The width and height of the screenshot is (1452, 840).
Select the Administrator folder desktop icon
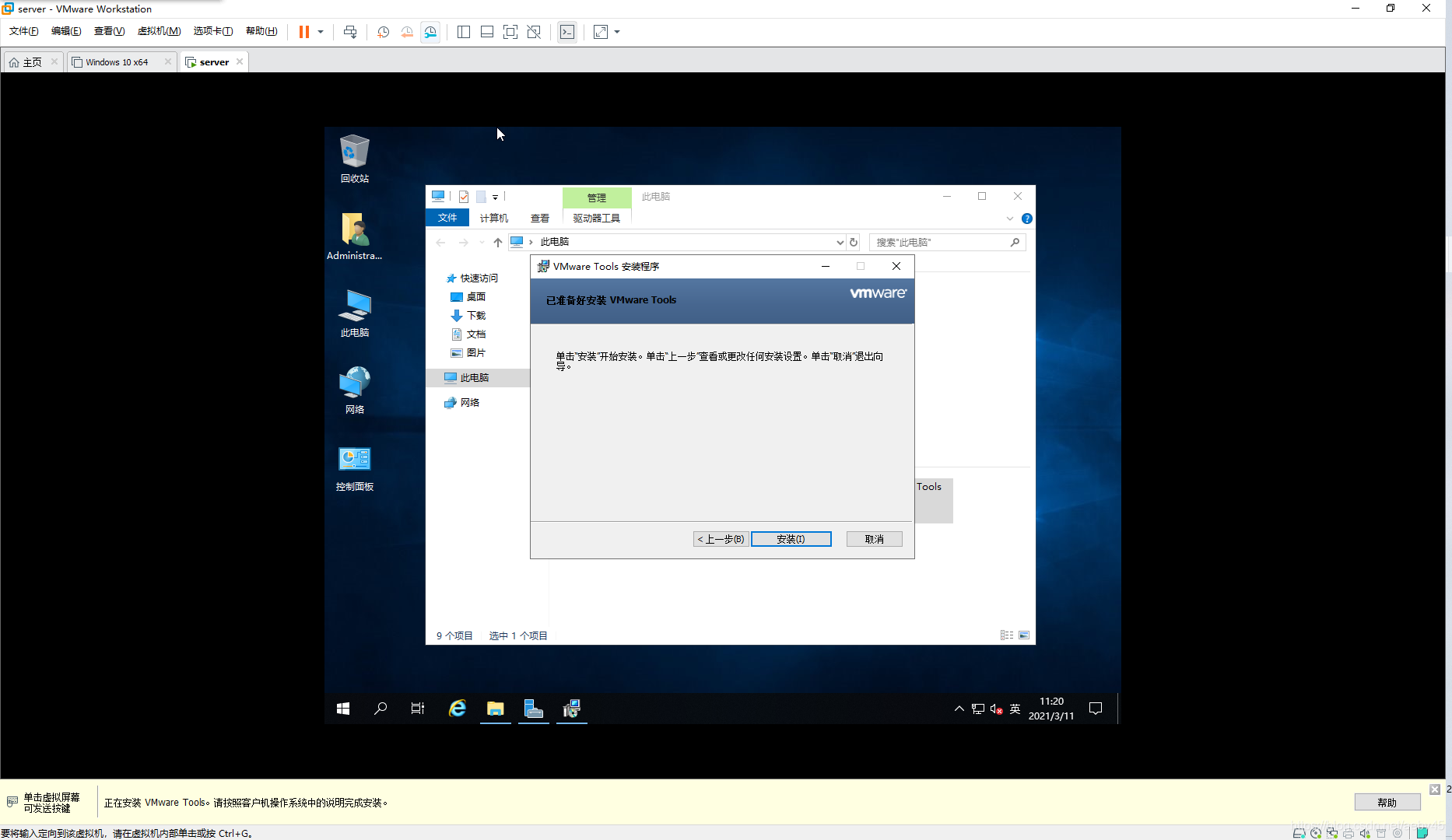pyautogui.click(x=354, y=236)
